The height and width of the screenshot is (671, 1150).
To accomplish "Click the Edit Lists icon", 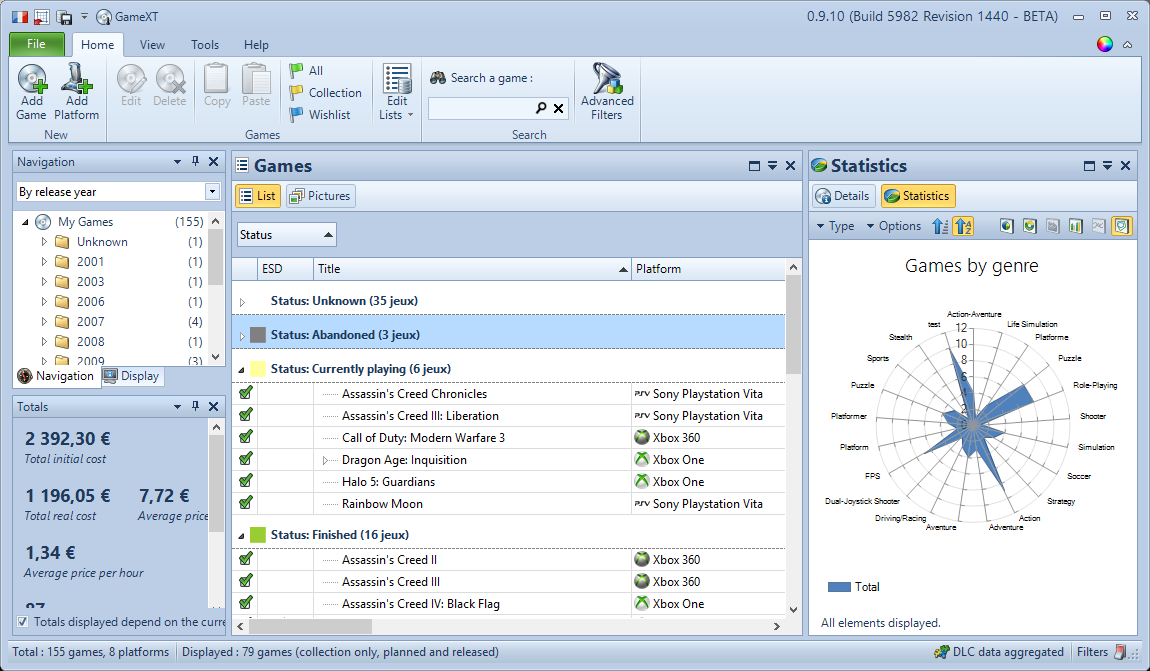I will pyautogui.click(x=397, y=79).
